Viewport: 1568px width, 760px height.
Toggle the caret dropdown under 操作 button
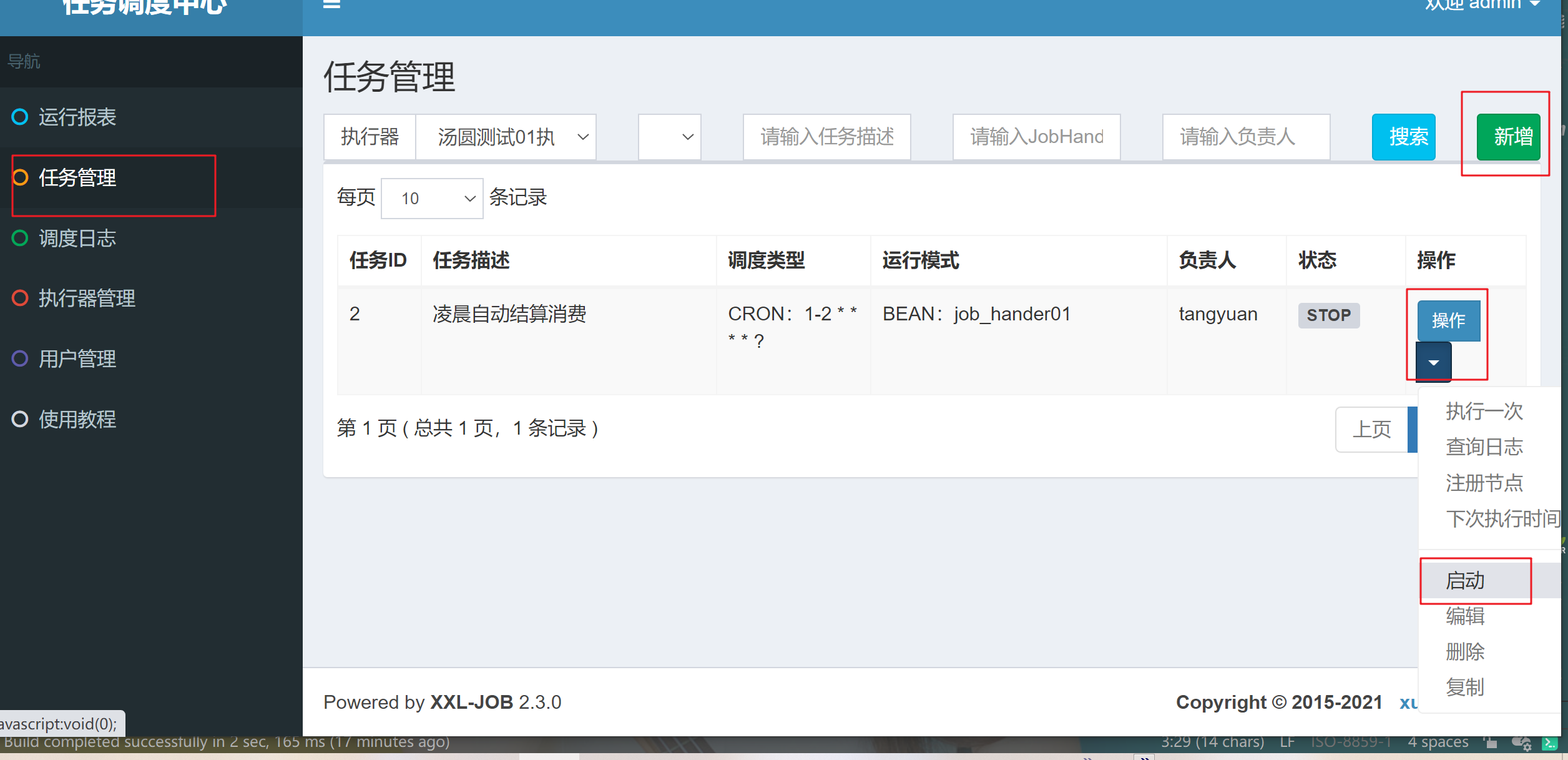click(x=1433, y=362)
